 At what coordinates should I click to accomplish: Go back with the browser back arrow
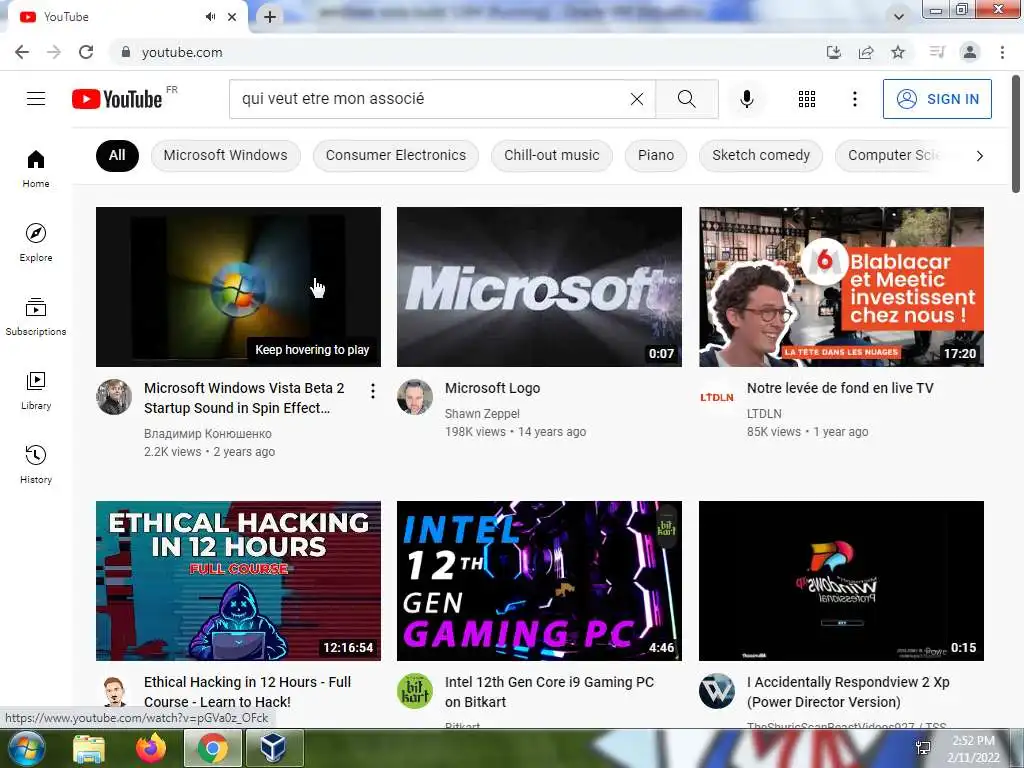[x=22, y=52]
